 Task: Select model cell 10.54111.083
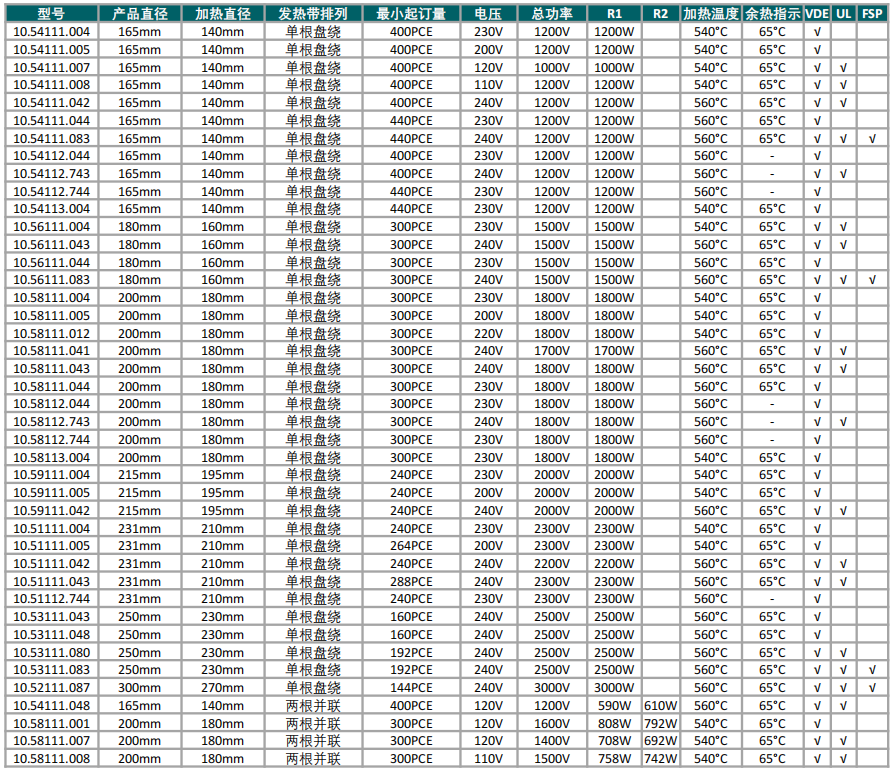coord(52,138)
